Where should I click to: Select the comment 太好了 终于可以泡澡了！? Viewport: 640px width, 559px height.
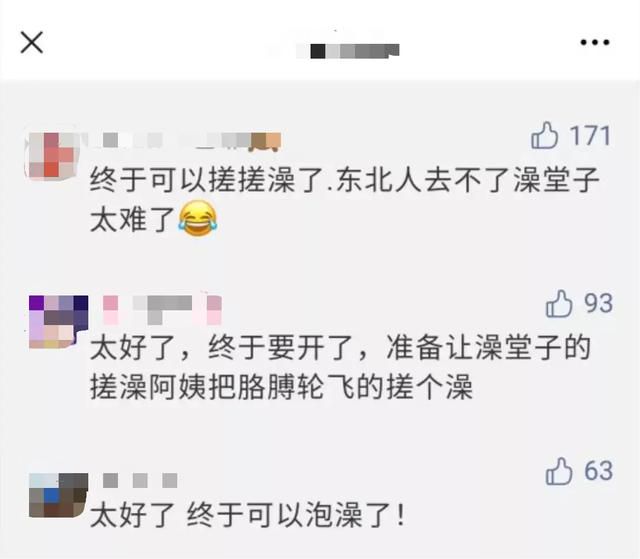coord(248,515)
